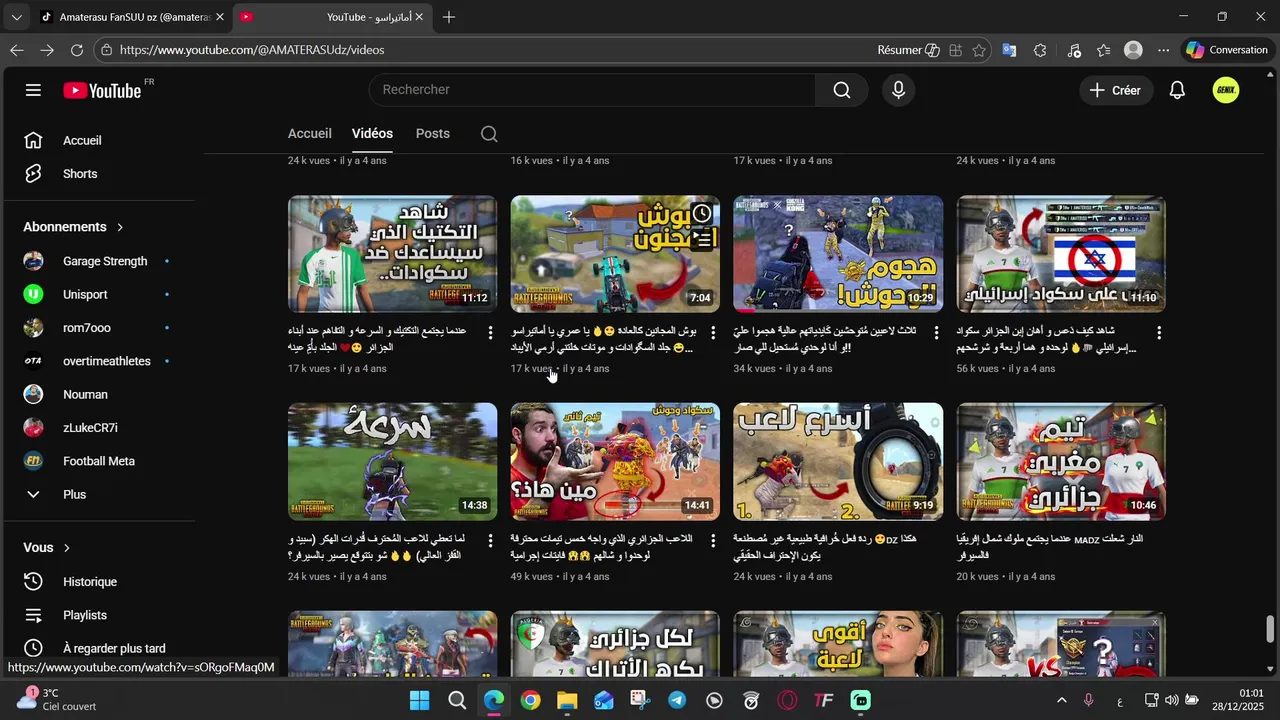The width and height of the screenshot is (1280, 720).
Task: Click the browser address bar URL
Action: (x=252, y=50)
